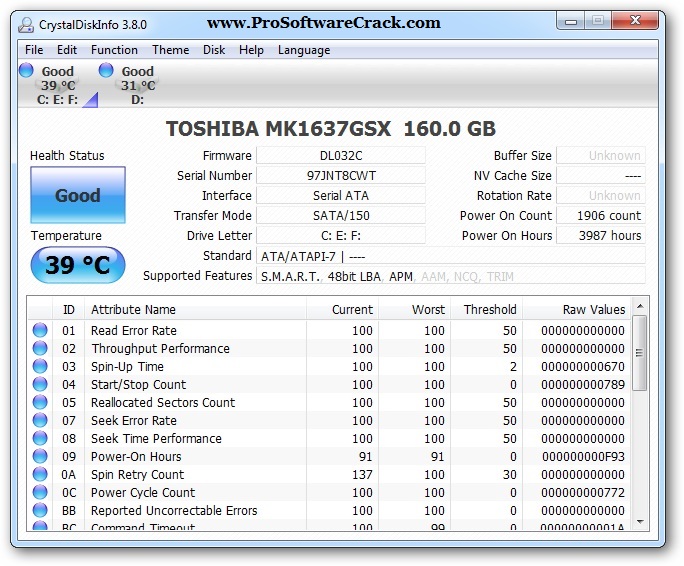Select the Spin-Up Time row name
Screen dimensions: 684x566
127,367
